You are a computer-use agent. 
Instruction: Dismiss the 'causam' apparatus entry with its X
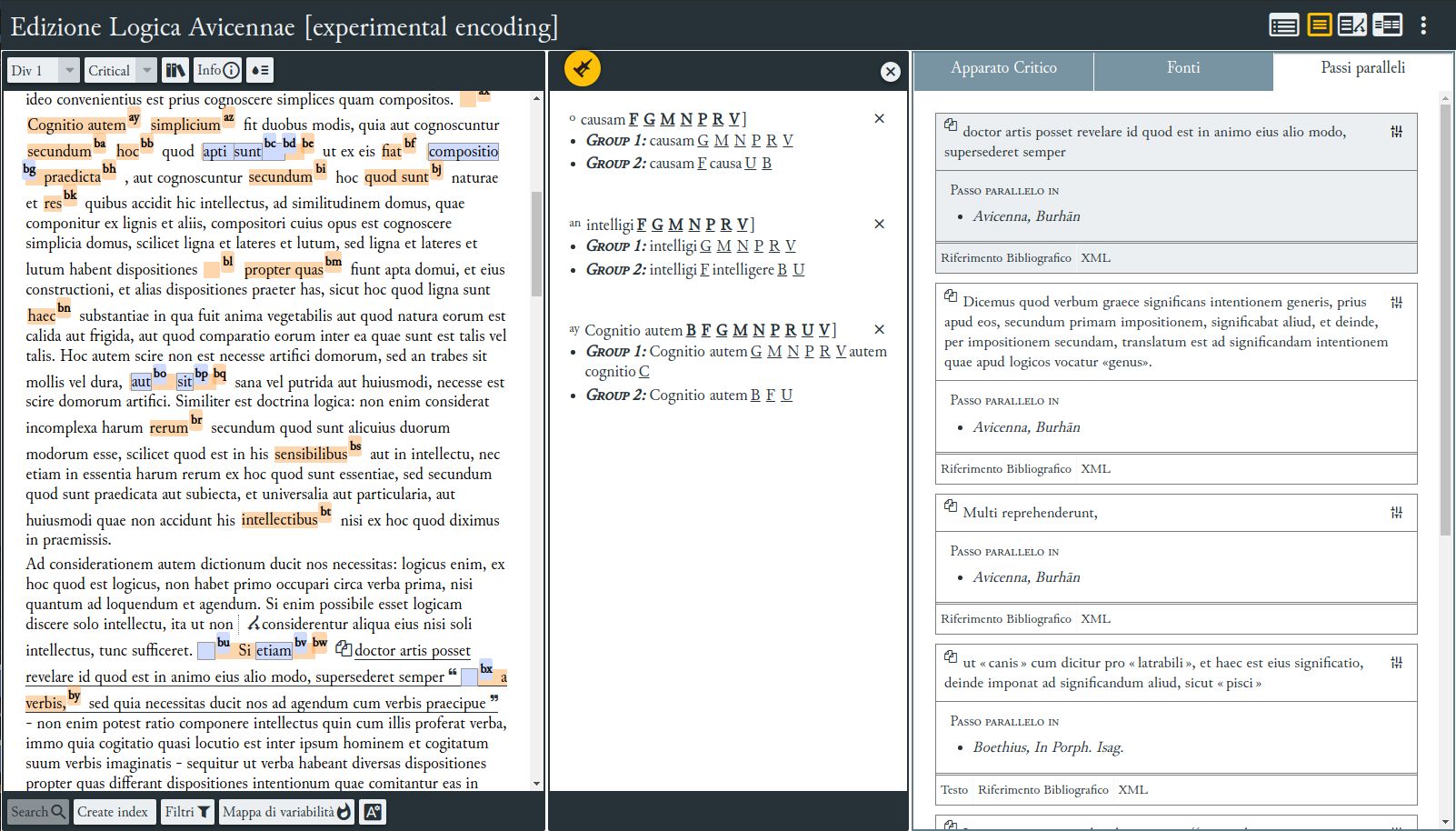879,118
